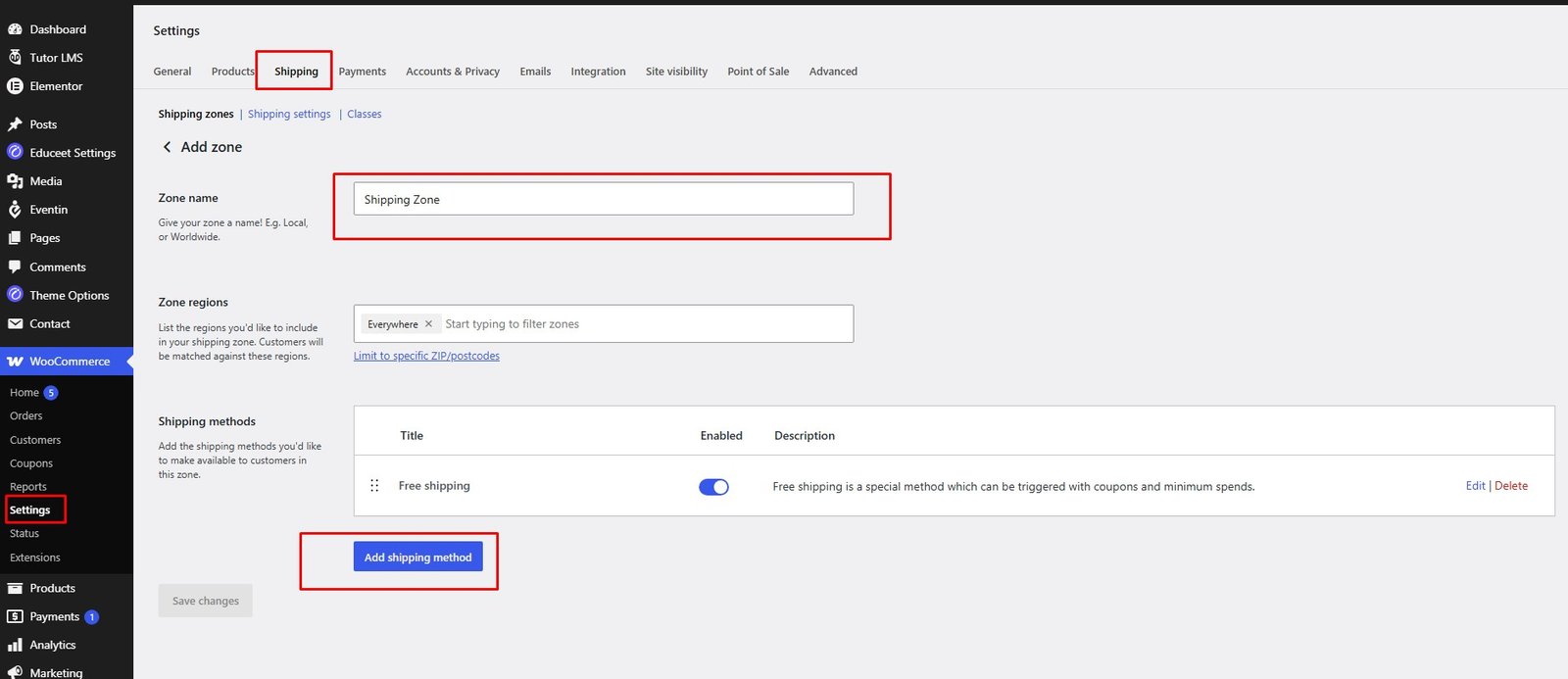Click the Posts pushpin icon
Viewport: 1568px width, 679px height.
[x=15, y=124]
